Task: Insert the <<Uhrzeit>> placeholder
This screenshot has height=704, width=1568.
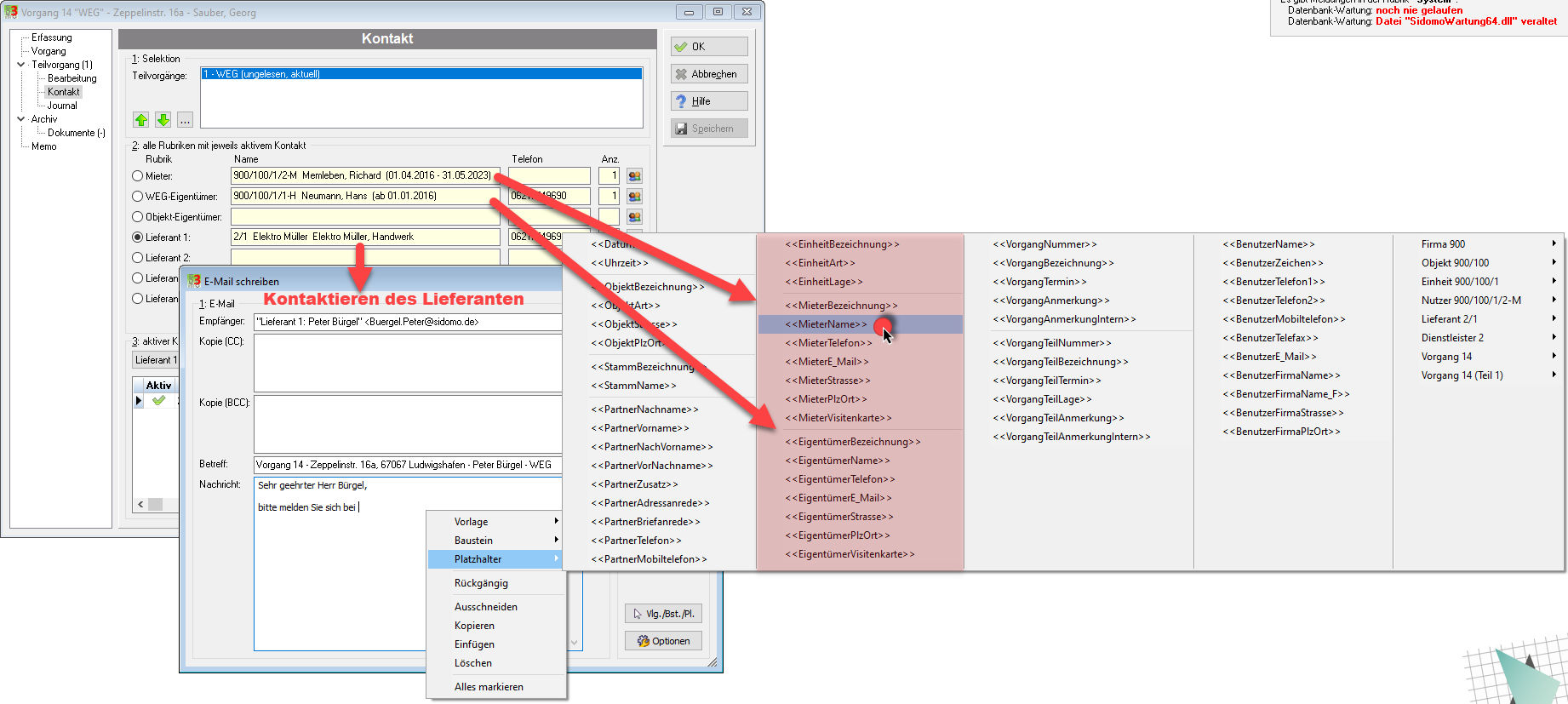Action: [620, 263]
